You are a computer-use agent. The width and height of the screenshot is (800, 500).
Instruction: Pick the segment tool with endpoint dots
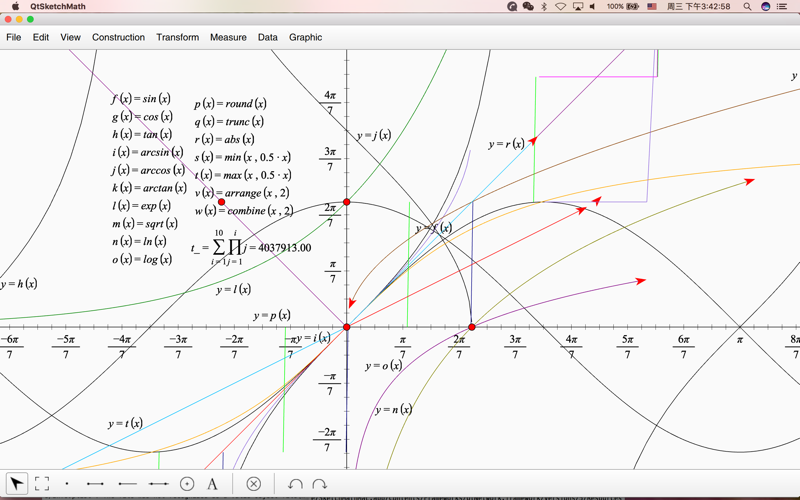coord(95,484)
